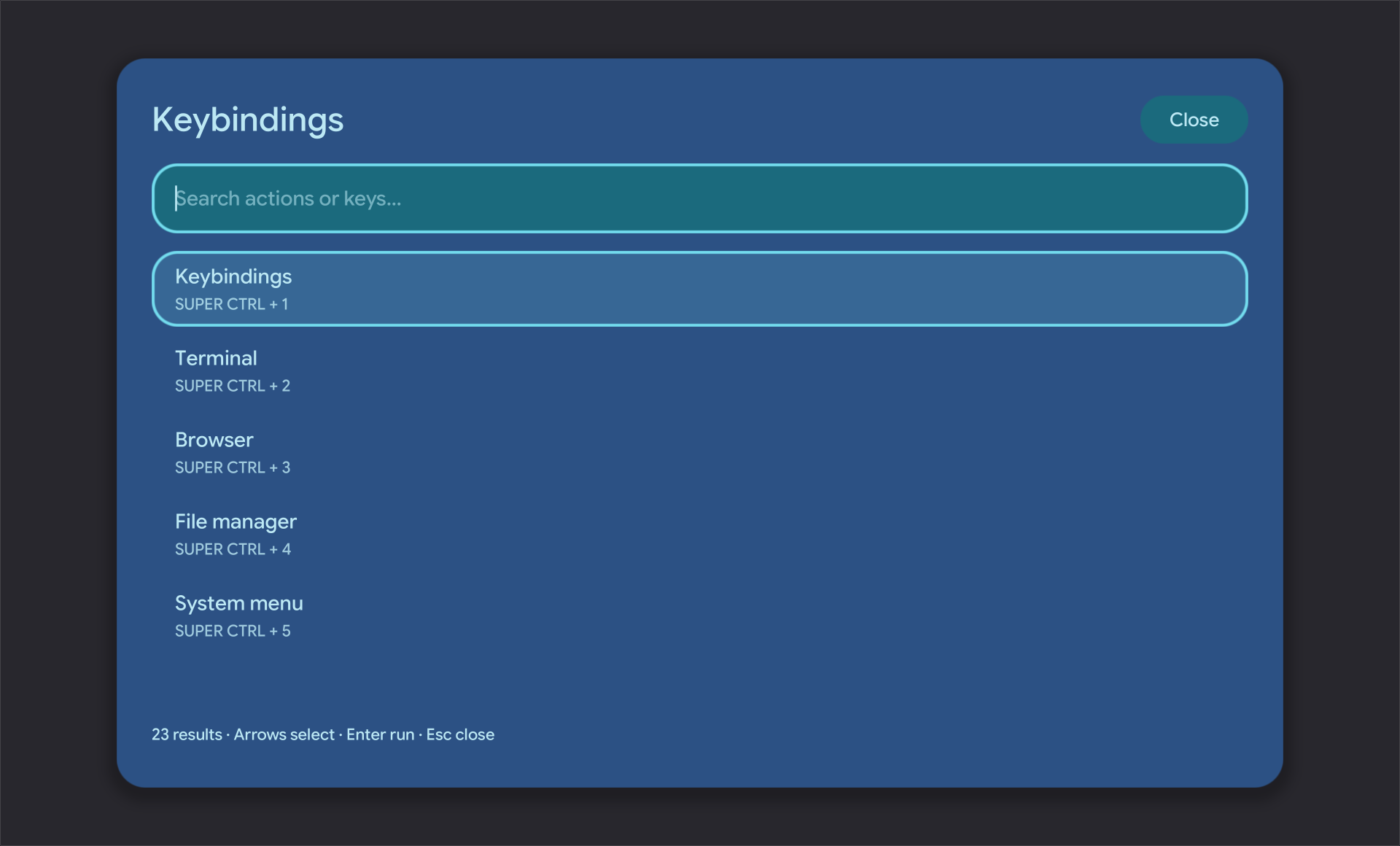The height and width of the screenshot is (846, 1400).
Task: Focus the Search actions or keys field
Action: (699, 198)
